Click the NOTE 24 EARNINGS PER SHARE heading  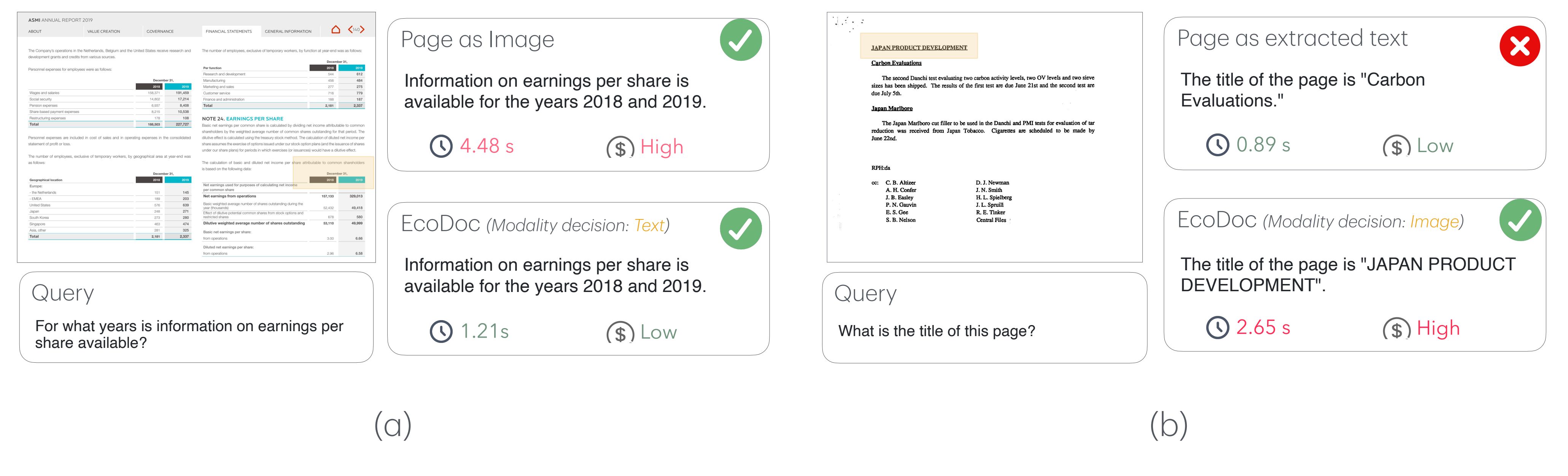coord(242,119)
